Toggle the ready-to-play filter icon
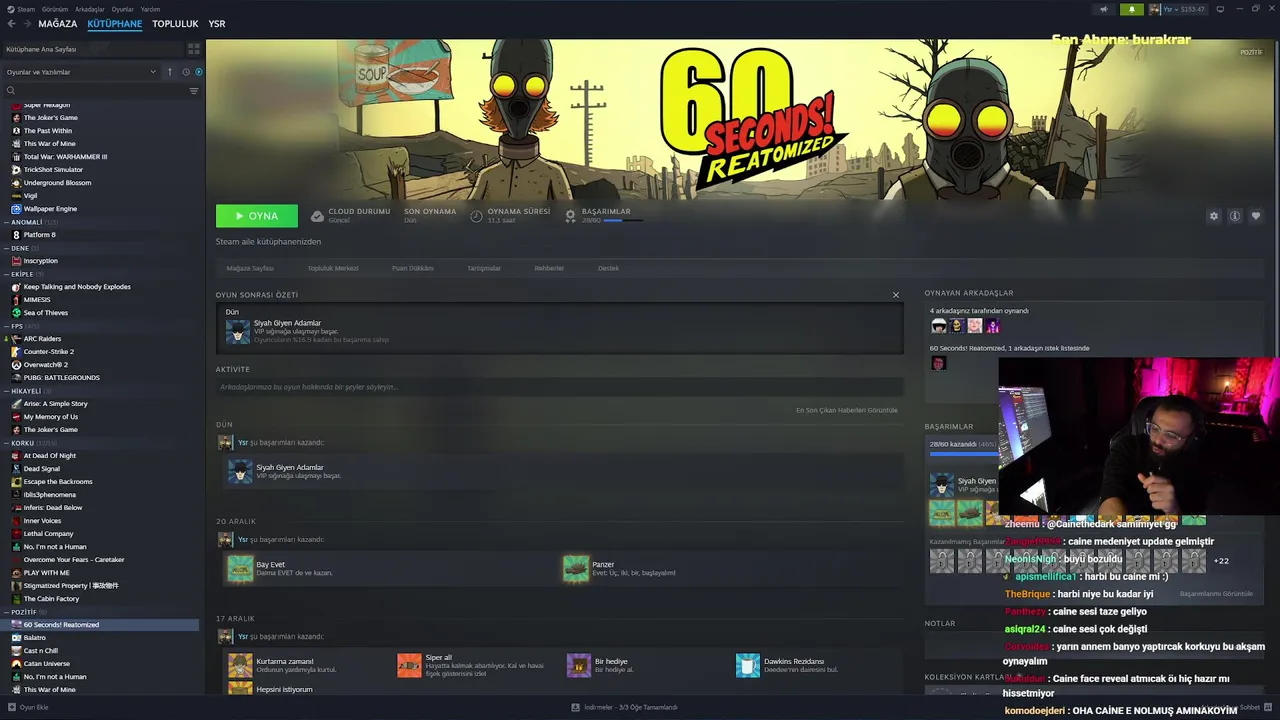1280x720 pixels. [x=198, y=72]
